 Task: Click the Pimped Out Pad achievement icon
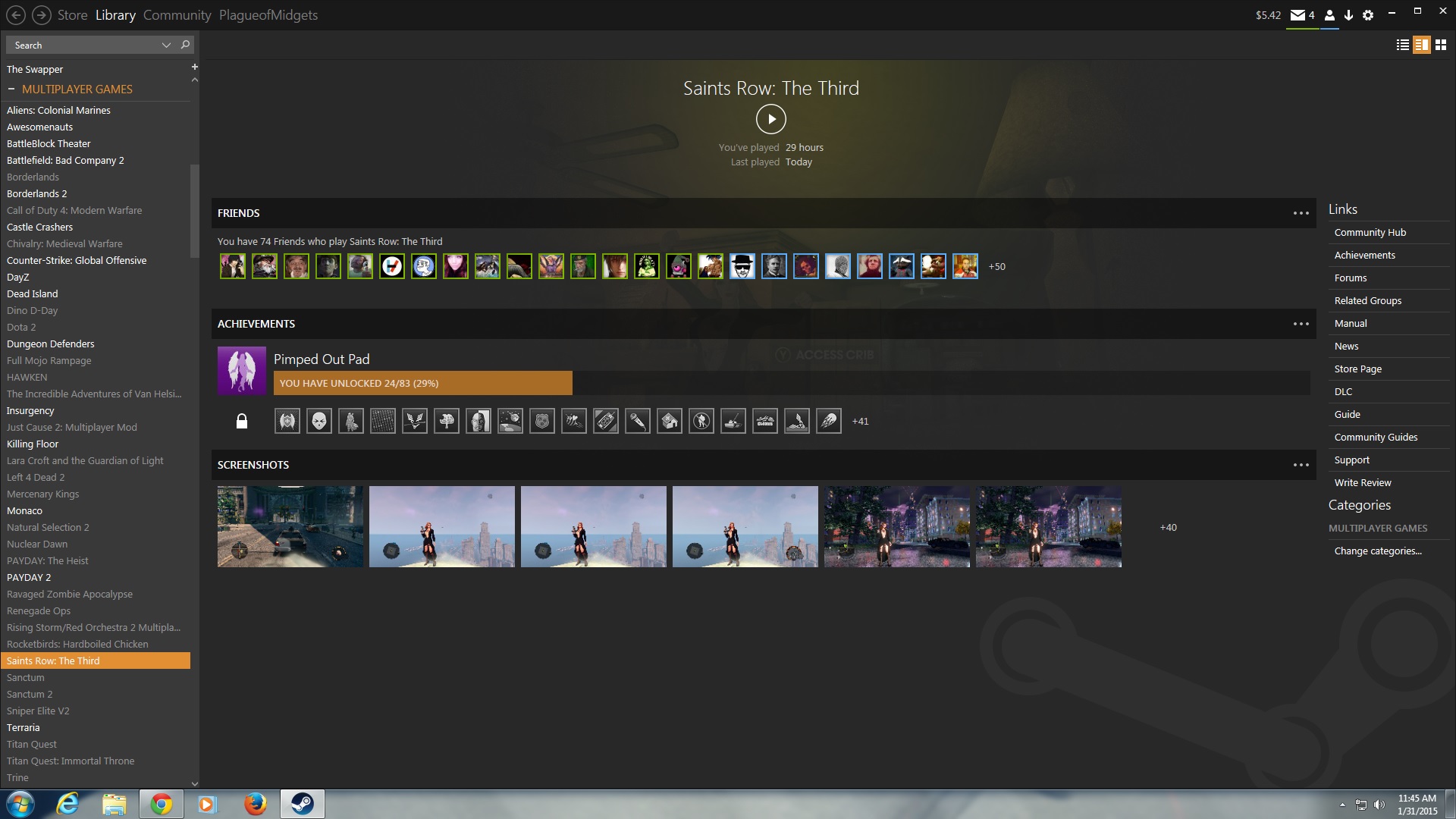(x=242, y=371)
